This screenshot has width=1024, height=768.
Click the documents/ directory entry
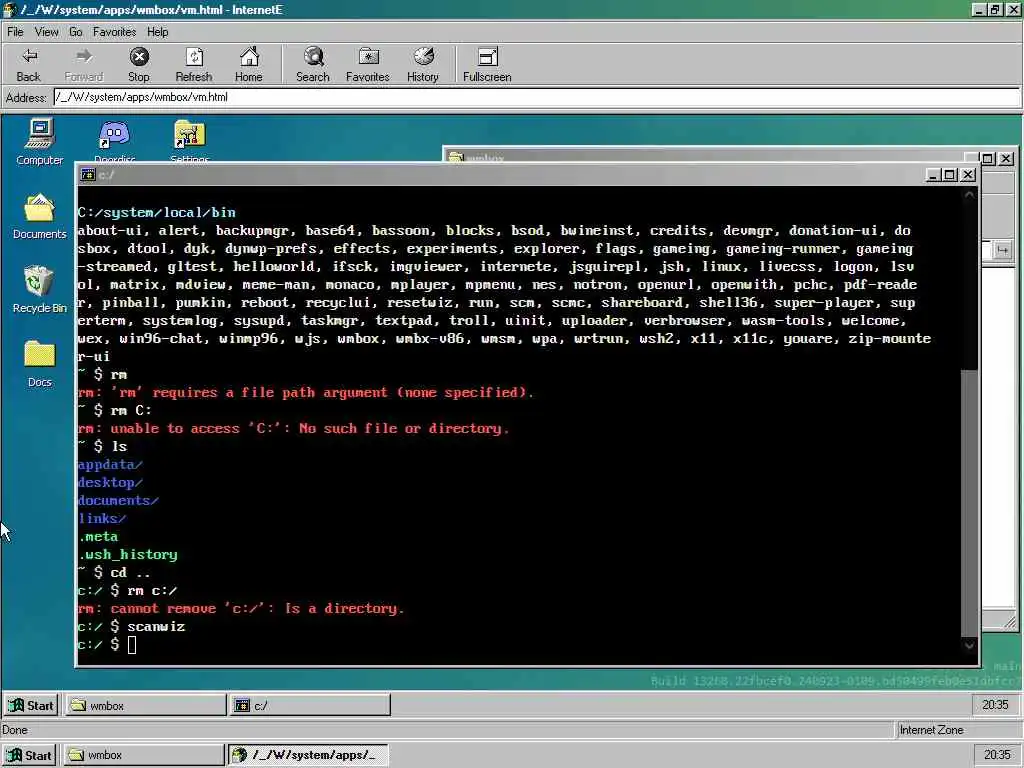pyautogui.click(x=118, y=500)
